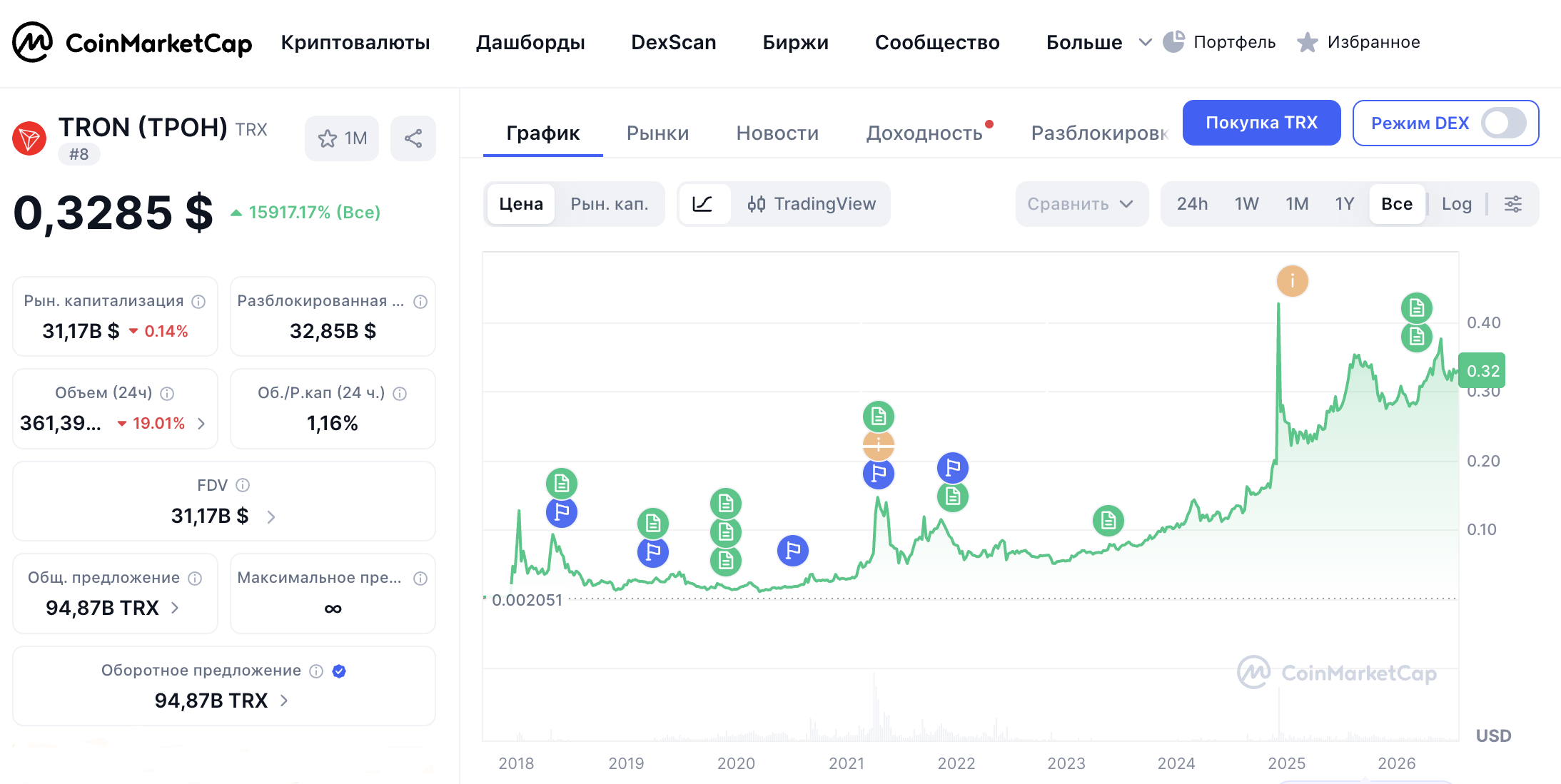Click the #8 rank badge
The width and height of the screenshot is (1561, 784).
tap(79, 154)
